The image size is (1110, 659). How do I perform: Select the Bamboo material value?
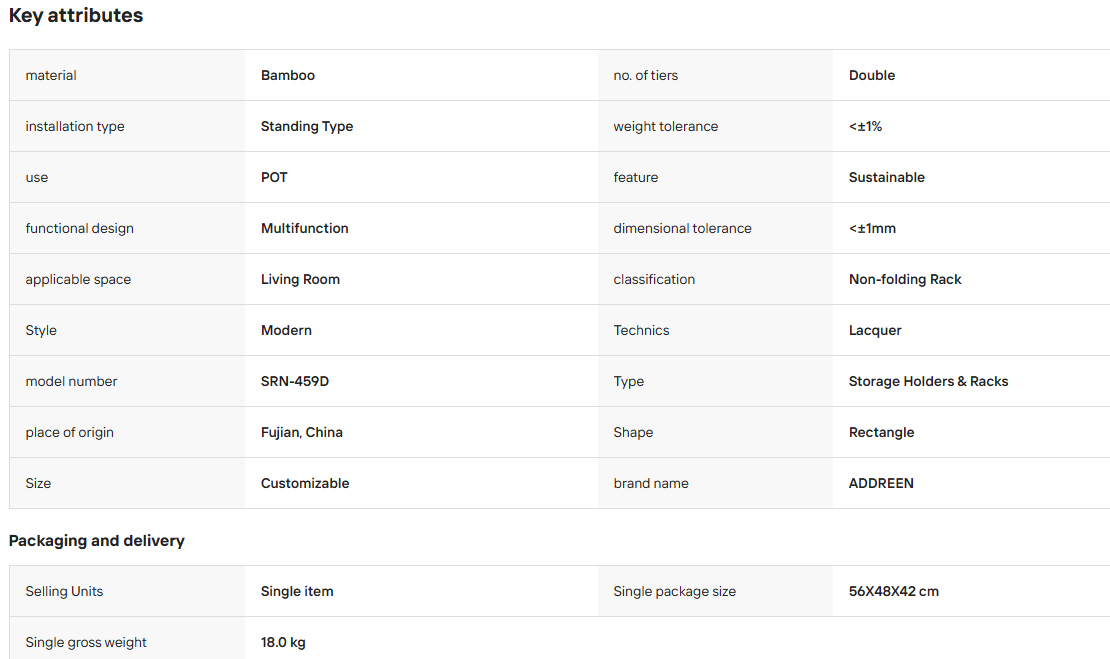[287, 75]
